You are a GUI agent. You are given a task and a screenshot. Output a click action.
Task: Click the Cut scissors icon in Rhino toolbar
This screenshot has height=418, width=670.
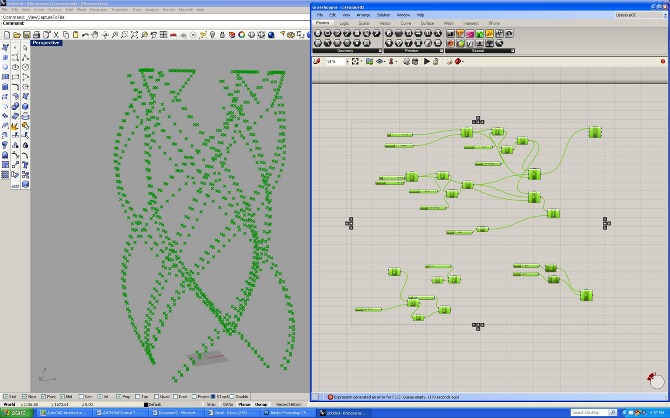click(56, 35)
